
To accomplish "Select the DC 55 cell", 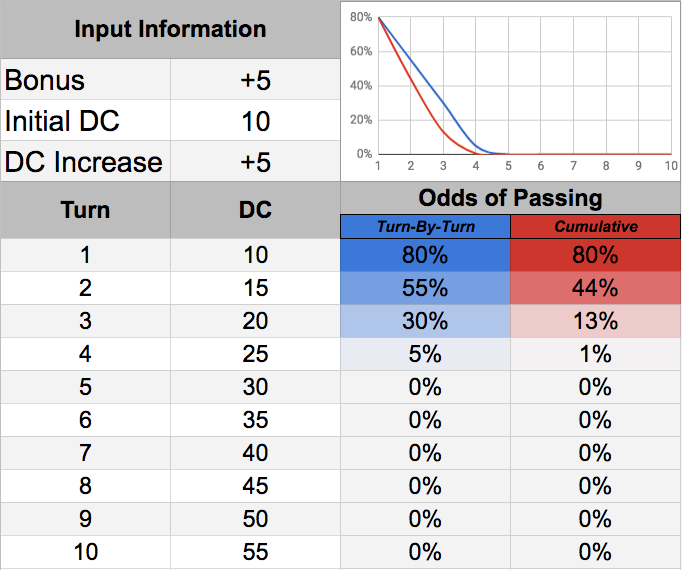I will [x=255, y=552].
